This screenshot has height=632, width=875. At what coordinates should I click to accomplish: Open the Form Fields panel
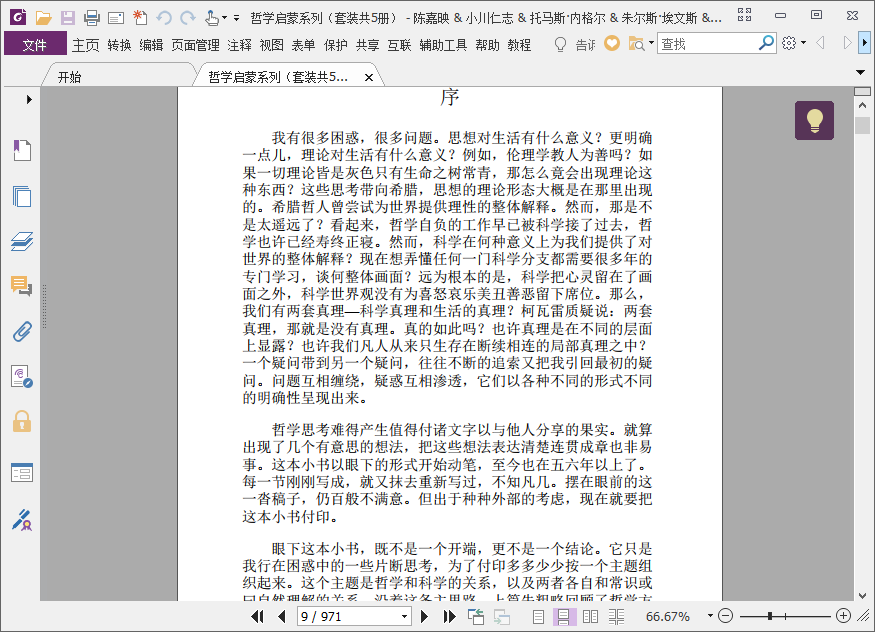tap(22, 472)
